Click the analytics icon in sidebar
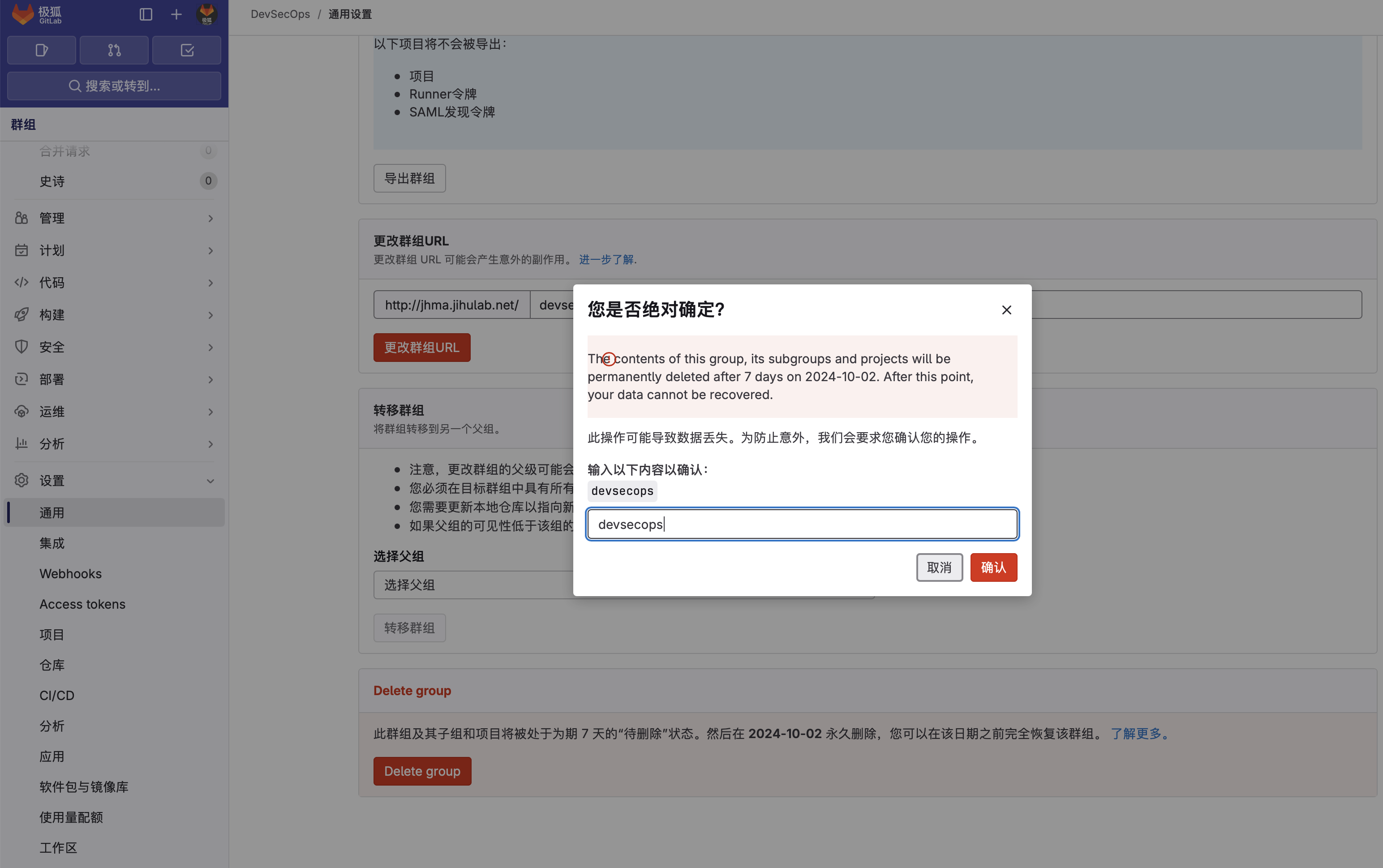 (x=21, y=443)
